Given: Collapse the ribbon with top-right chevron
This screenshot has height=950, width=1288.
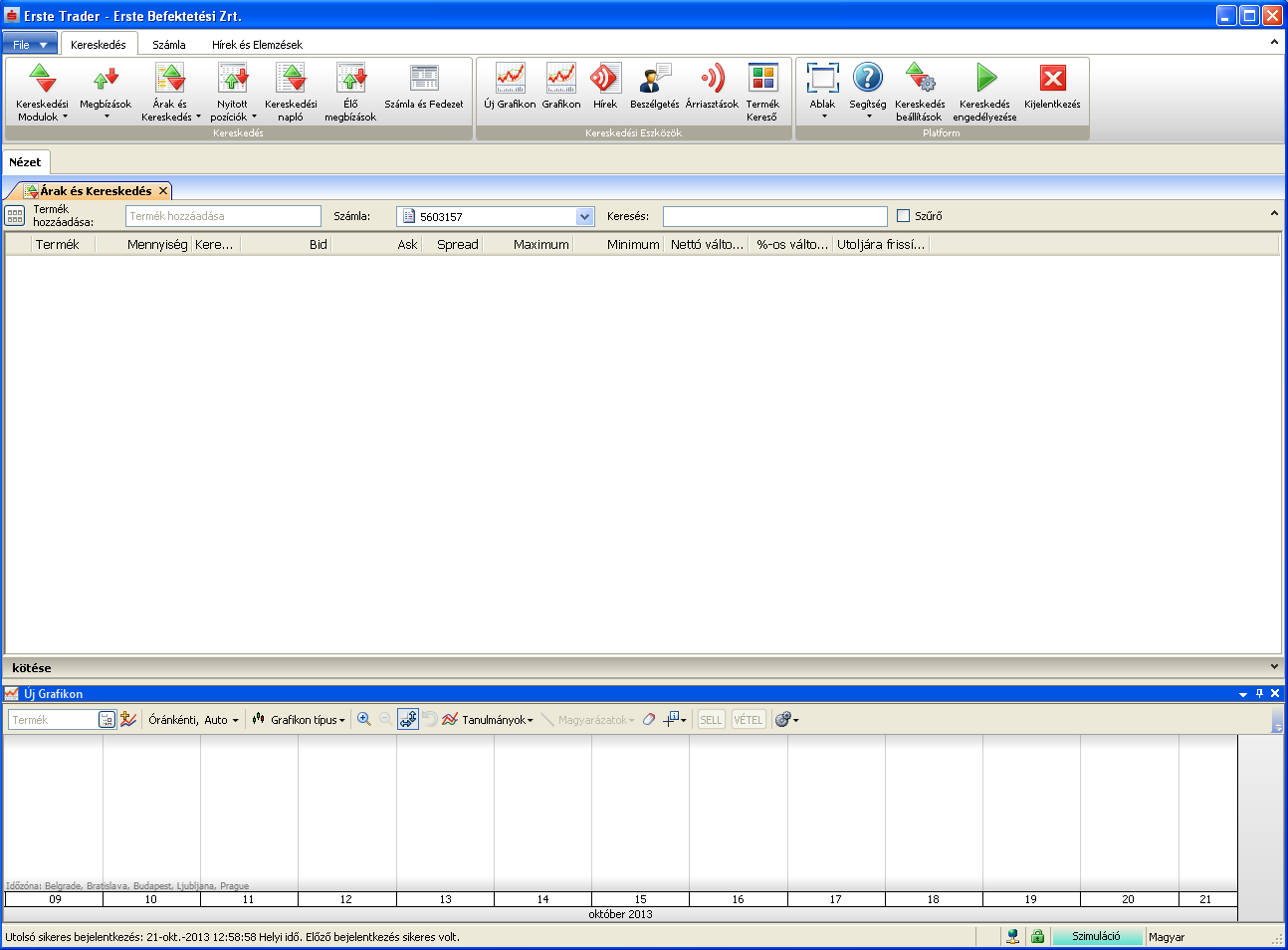Looking at the screenshot, I should pyautogui.click(x=1274, y=43).
